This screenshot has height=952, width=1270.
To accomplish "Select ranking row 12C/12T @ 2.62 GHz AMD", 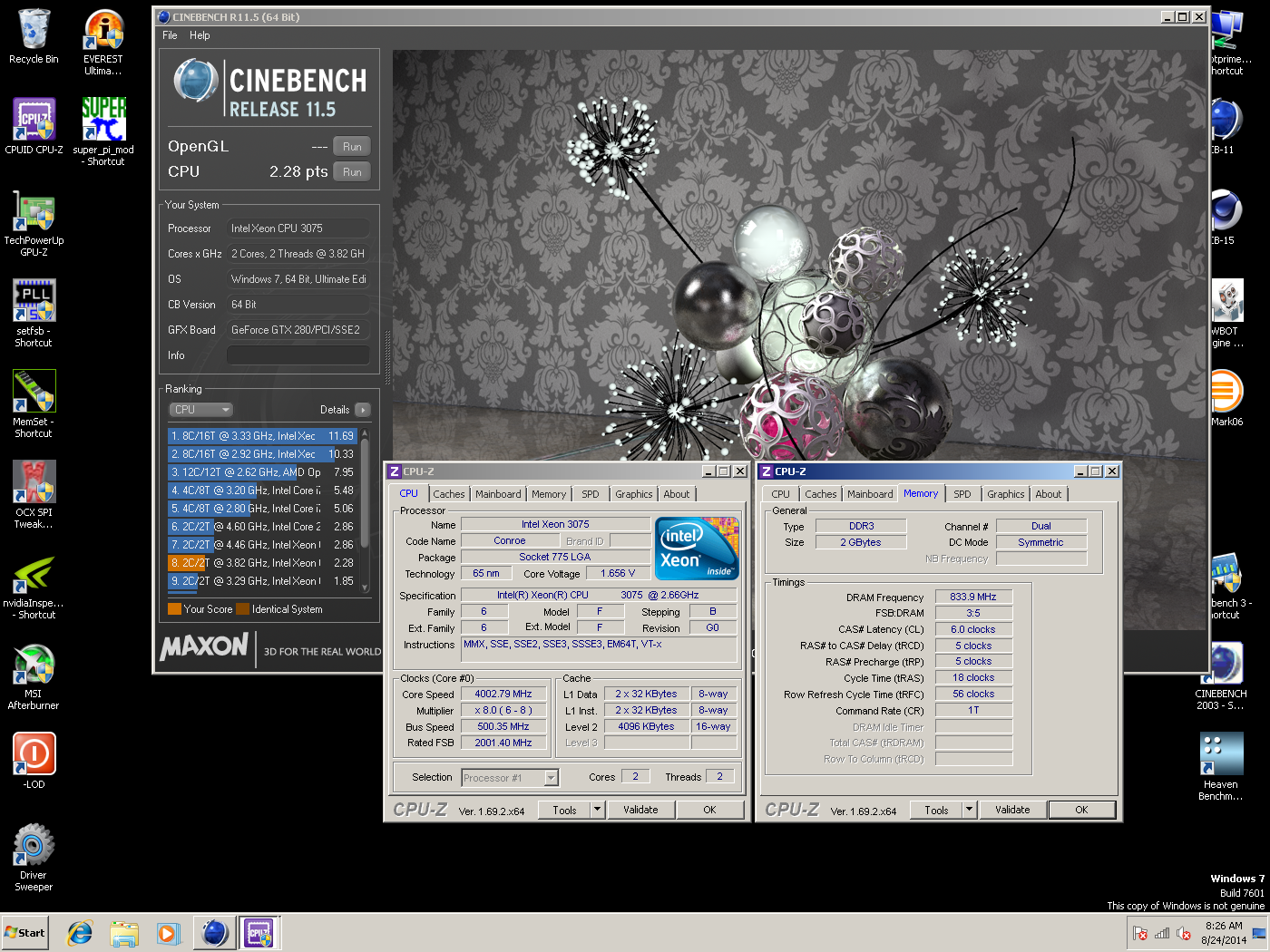I will coord(261,472).
